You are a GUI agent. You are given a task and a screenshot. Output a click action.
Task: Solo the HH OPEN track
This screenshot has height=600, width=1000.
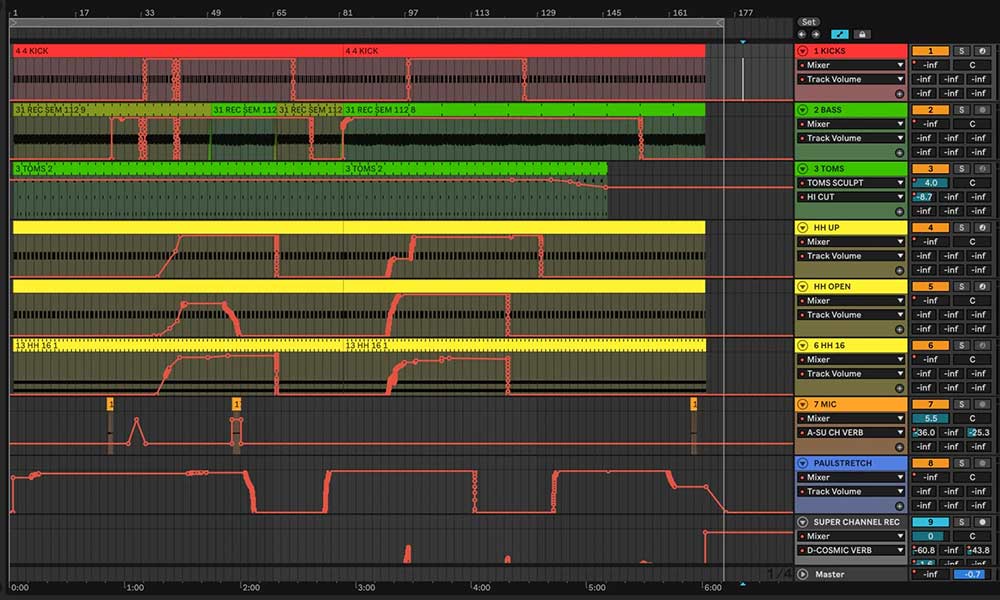tap(962, 286)
